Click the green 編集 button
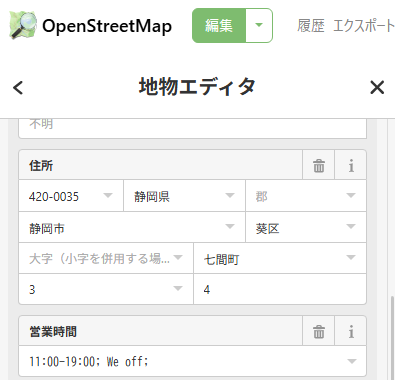395x380 pixels. 219,26
